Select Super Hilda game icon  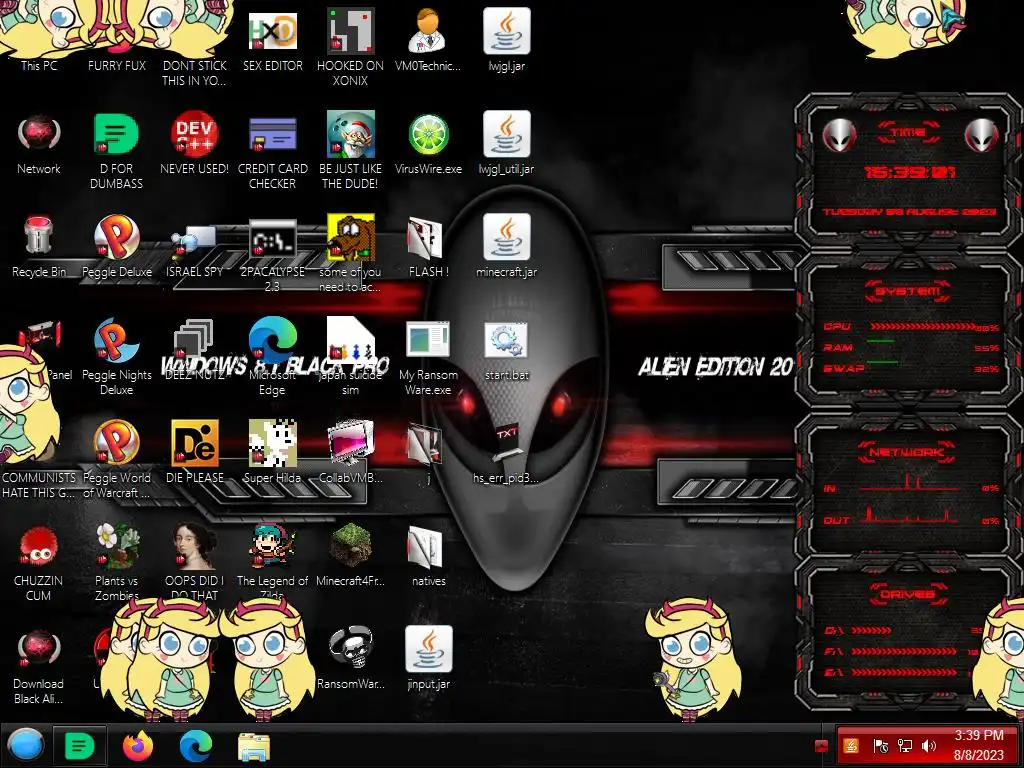pos(272,452)
